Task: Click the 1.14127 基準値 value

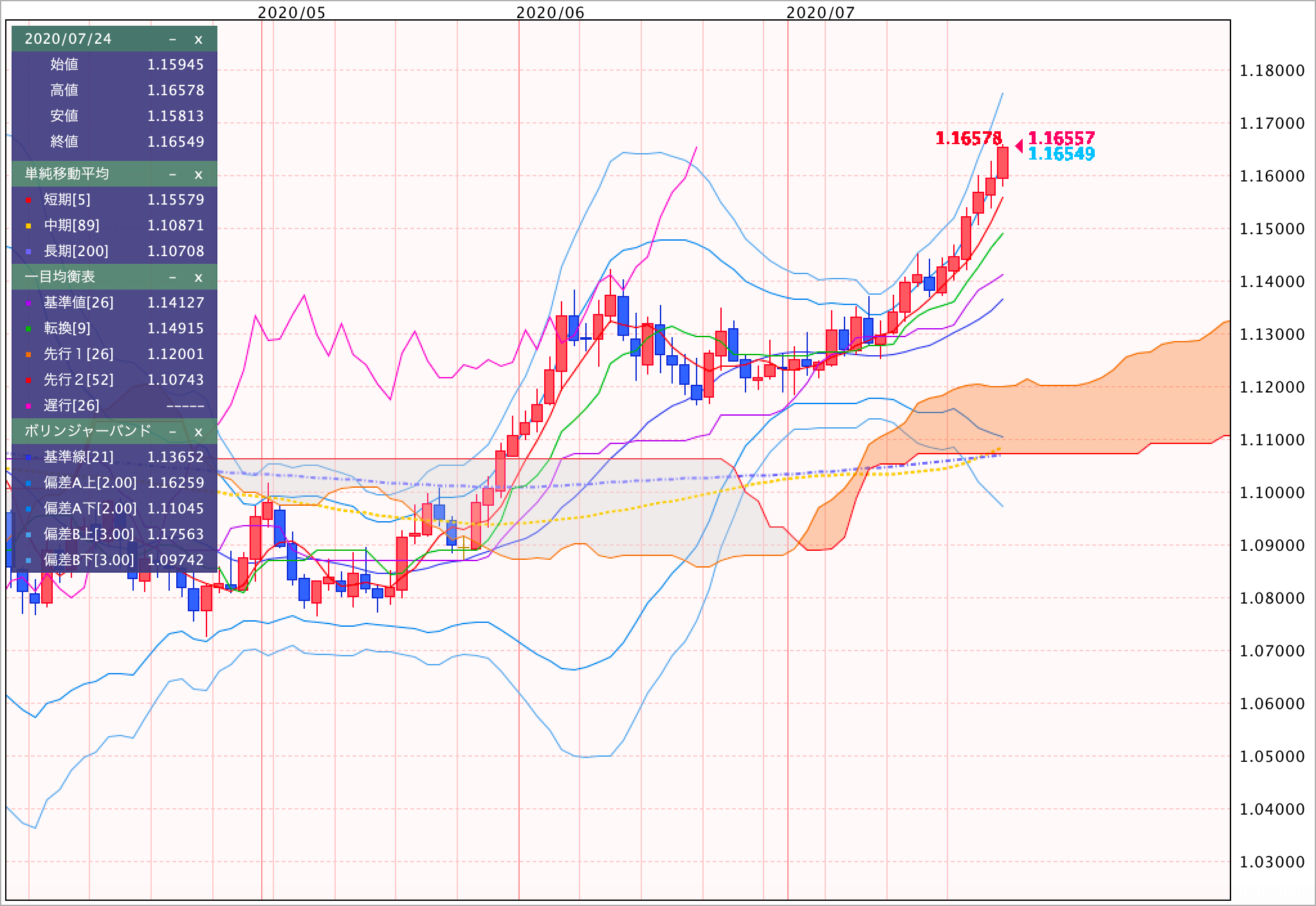Action: [176, 302]
